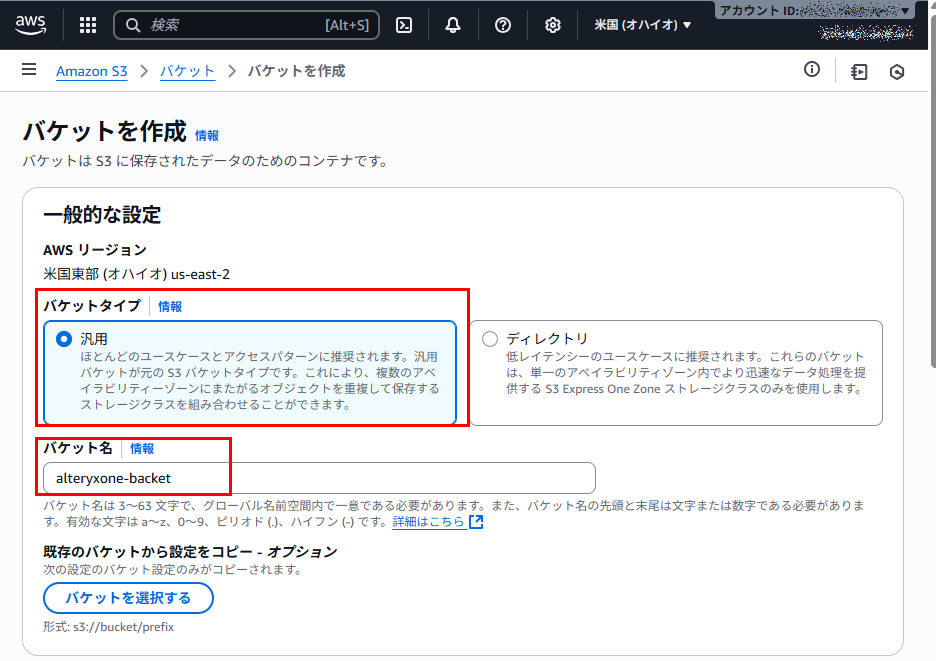This screenshot has width=936, height=661.
Task: Open the settings gear icon
Action: (x=553, y=25)
